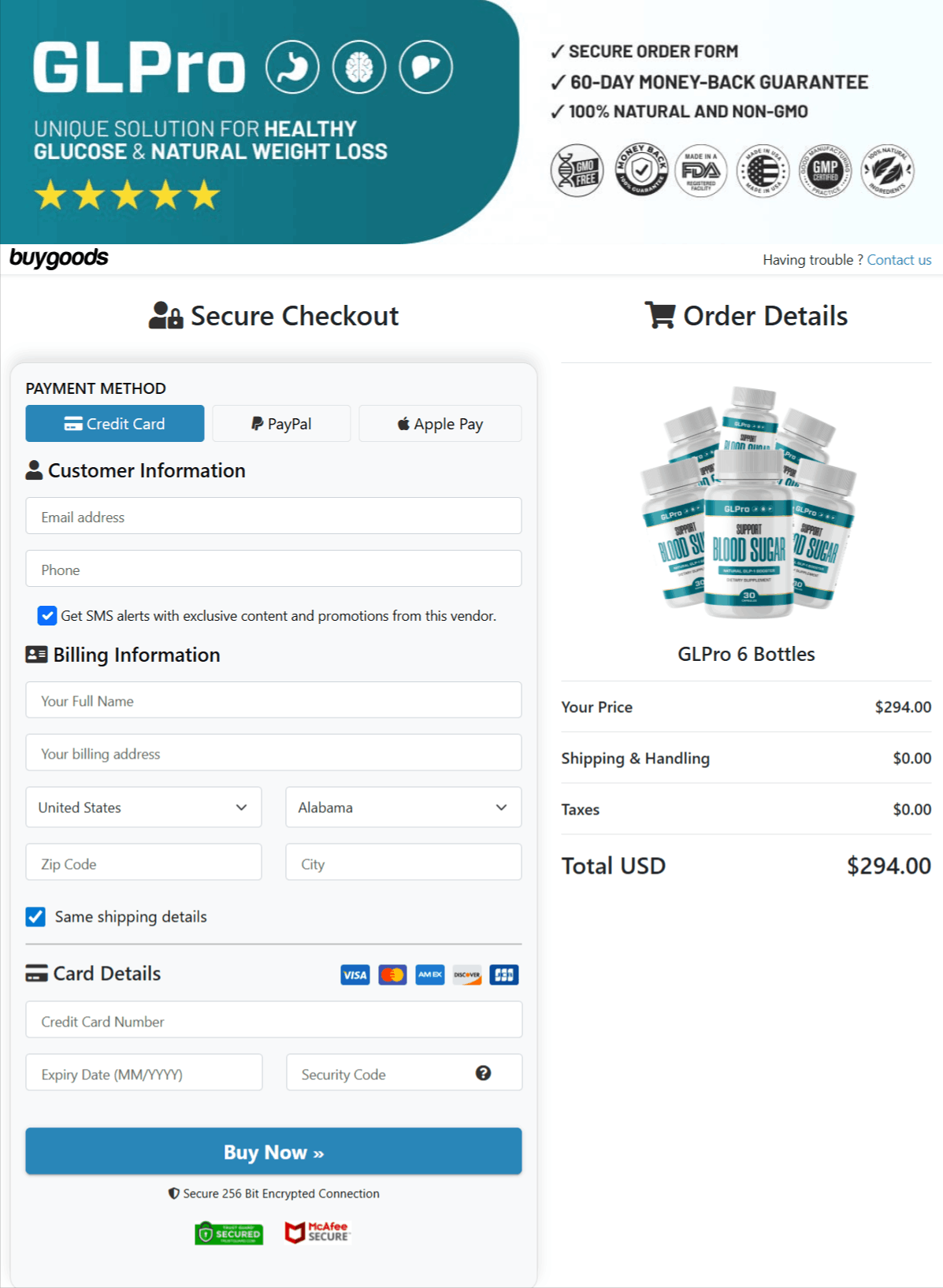Click the GMP Certified badge
The image size is (943, 1288).
pos(825,170)
